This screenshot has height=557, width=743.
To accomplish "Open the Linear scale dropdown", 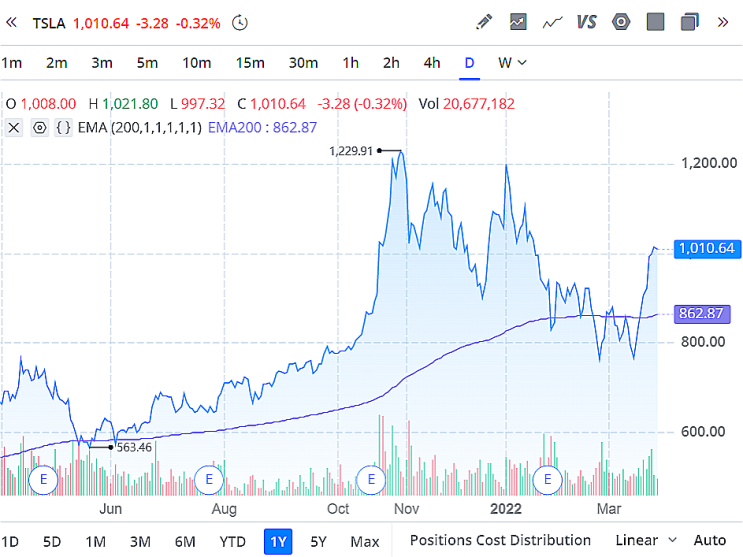I will click(646, 540).
